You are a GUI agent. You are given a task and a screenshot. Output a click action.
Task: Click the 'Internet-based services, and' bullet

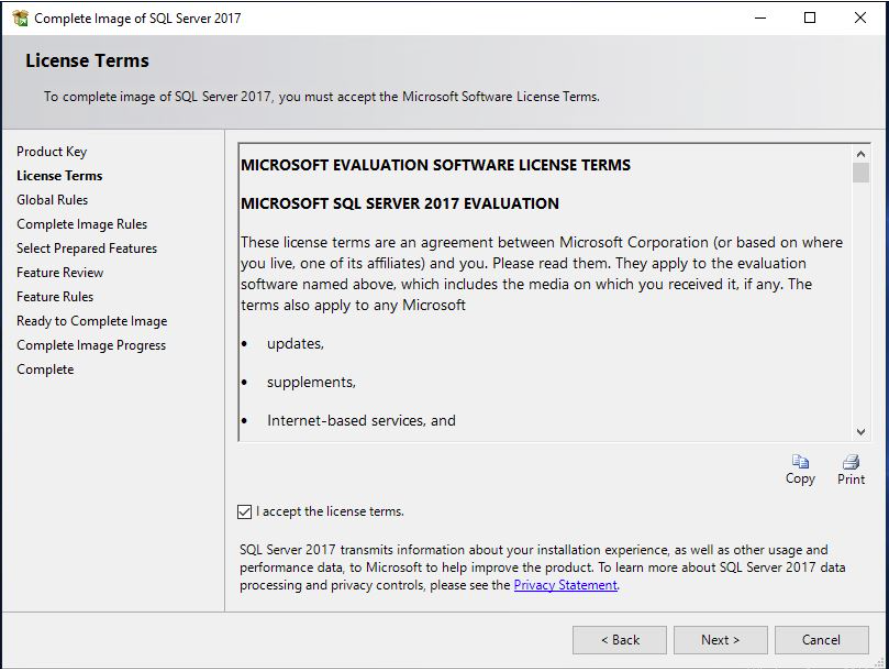[x=361, y=421]
